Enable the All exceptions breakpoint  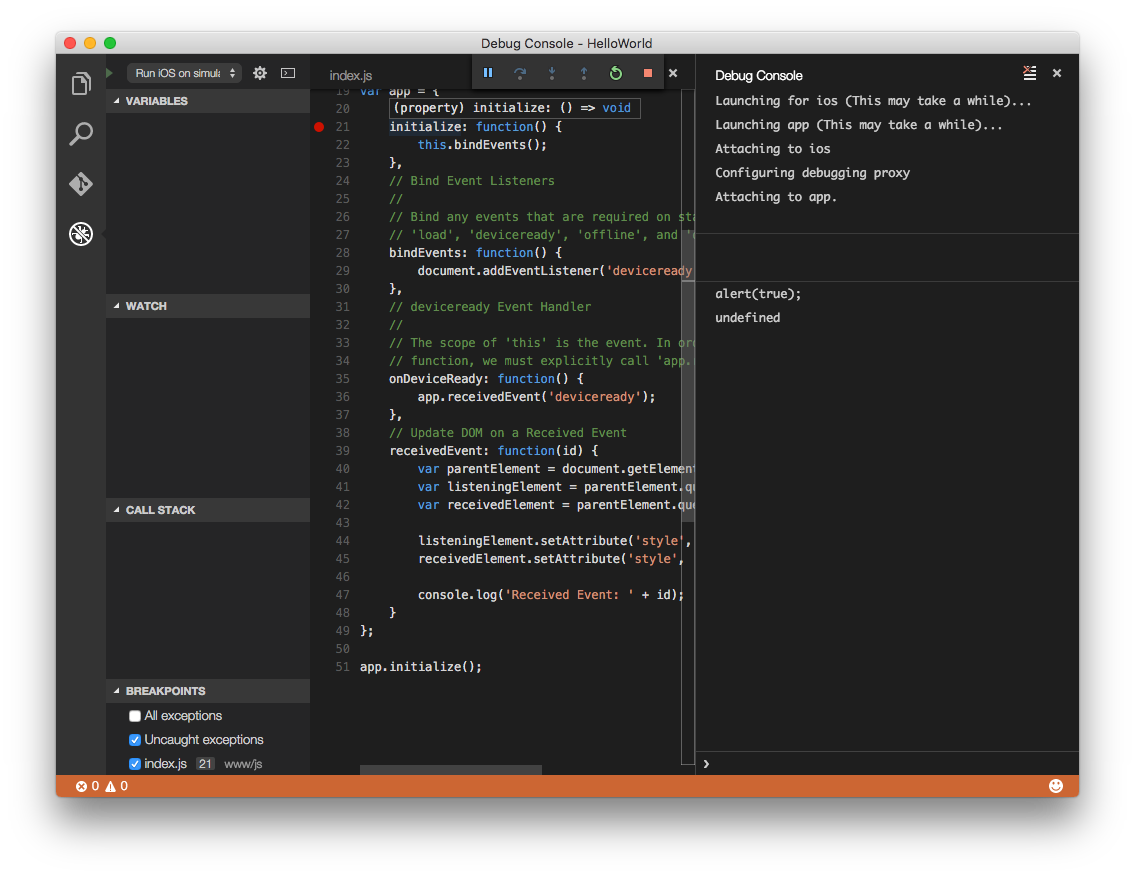tap(135, 716)
